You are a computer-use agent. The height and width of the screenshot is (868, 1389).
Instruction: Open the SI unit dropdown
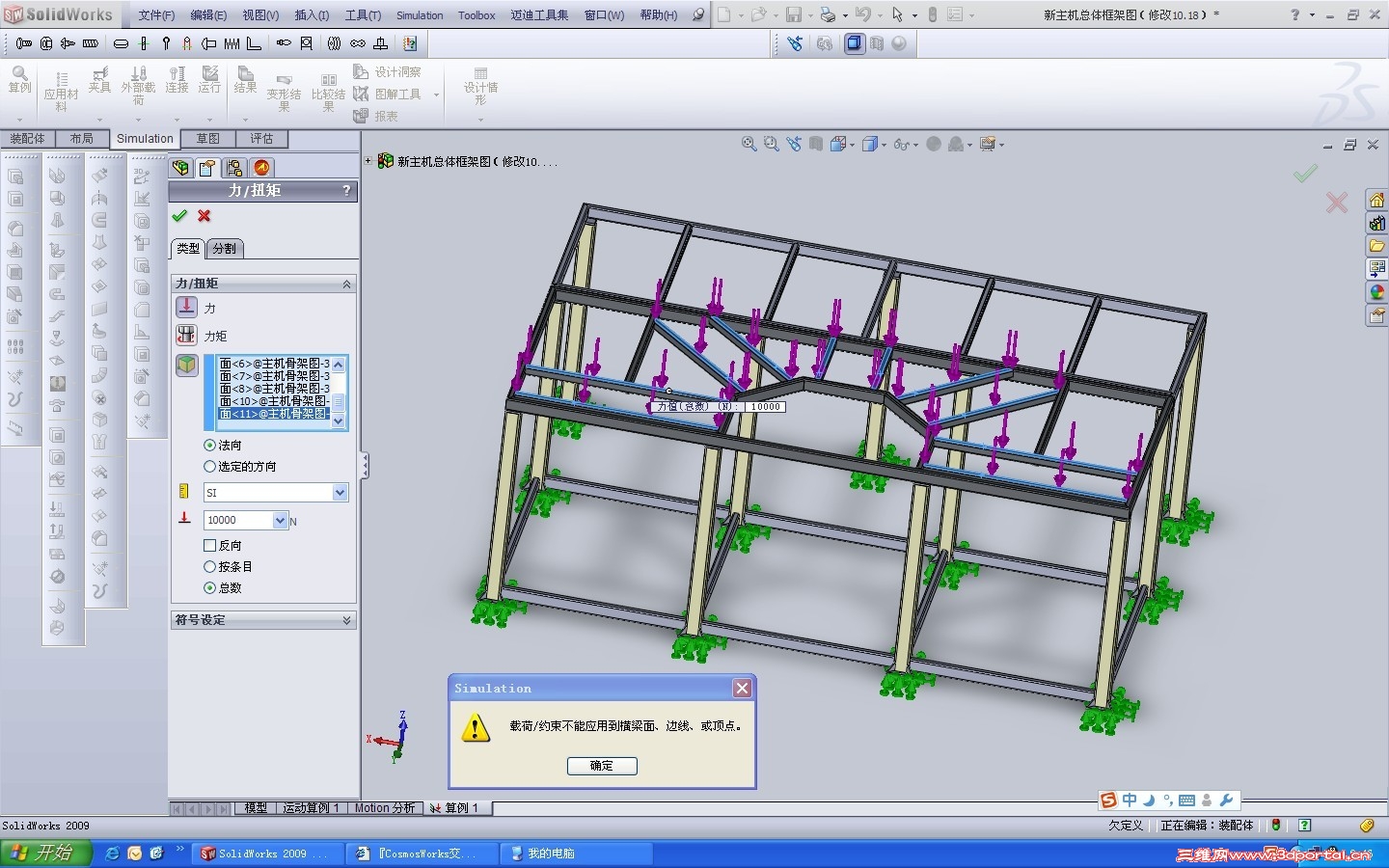[340, 493]
